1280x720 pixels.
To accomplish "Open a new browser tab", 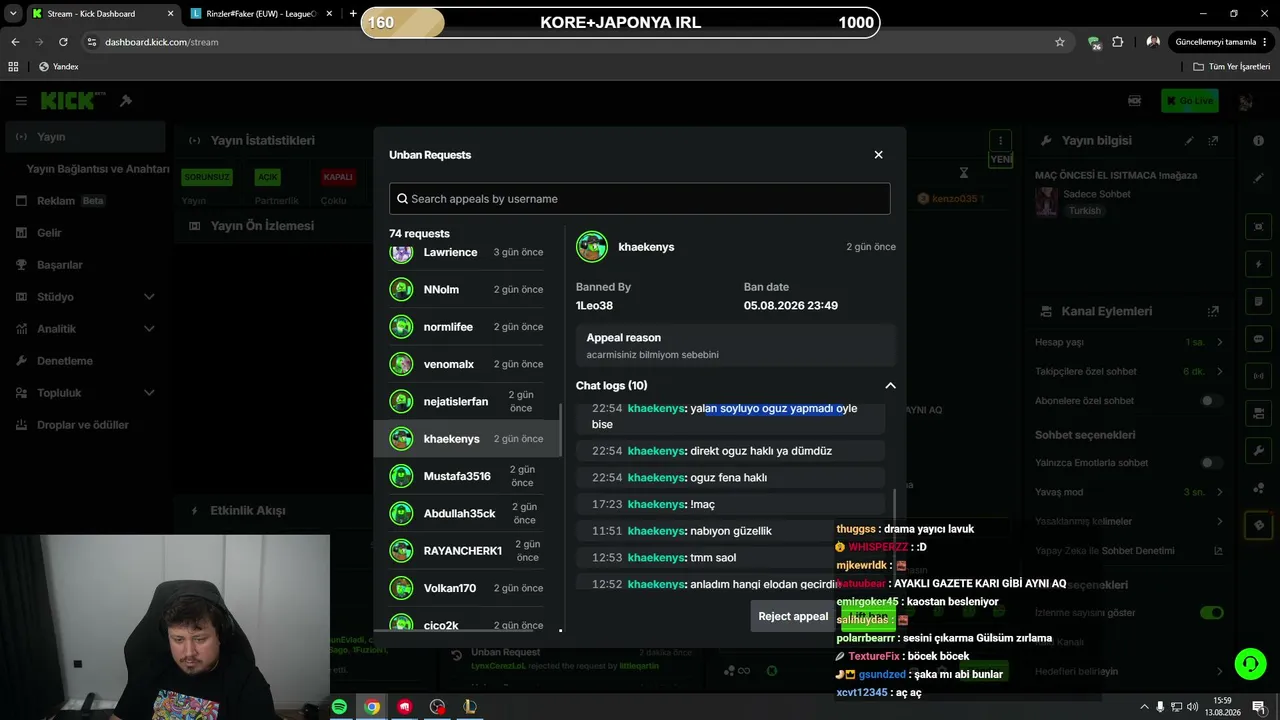I will pyautogui.click(x=353, y=14).
